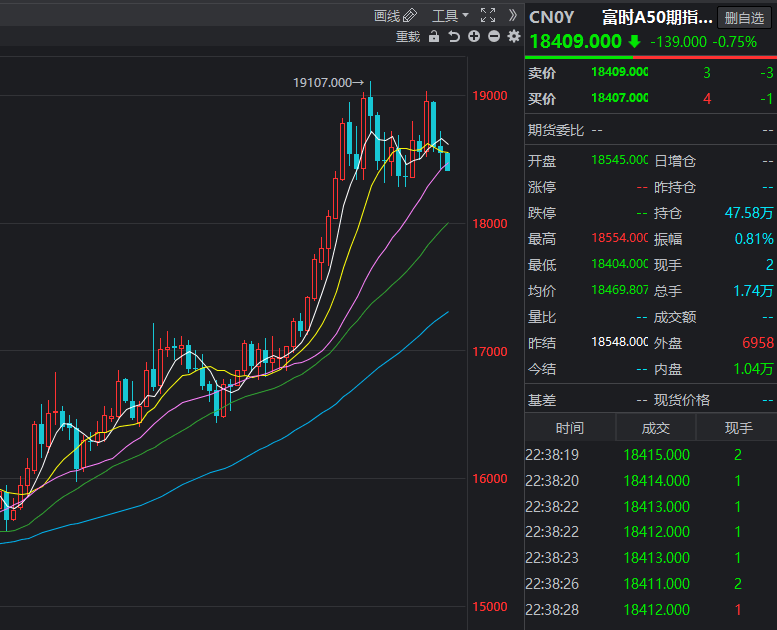Click the 总手 total volume 1.74万
The height and width of the screenshot is (630, 777).
click(x=753, y=290)
